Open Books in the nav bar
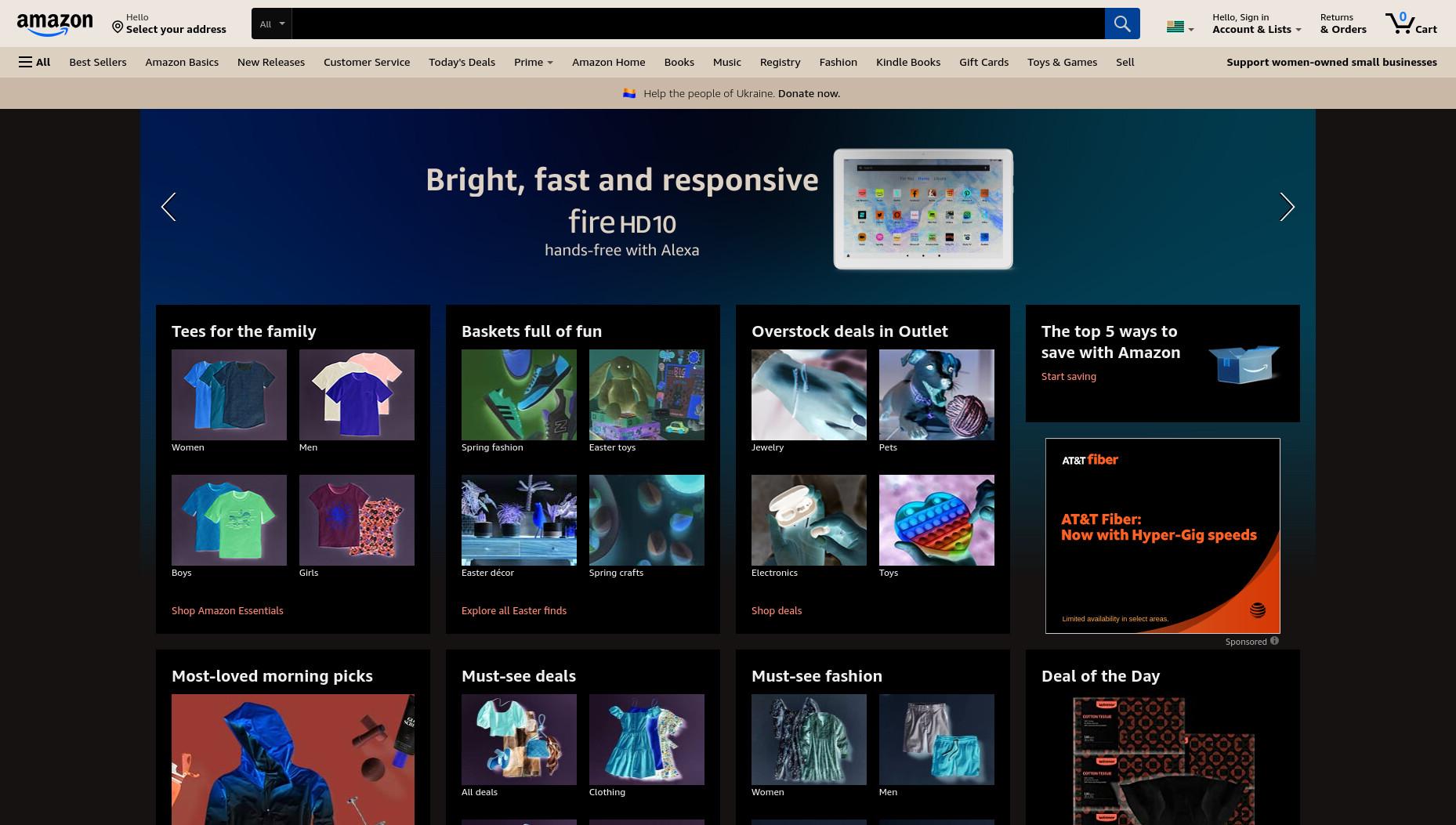1456x825 pixels. click(x=679, y=62)
